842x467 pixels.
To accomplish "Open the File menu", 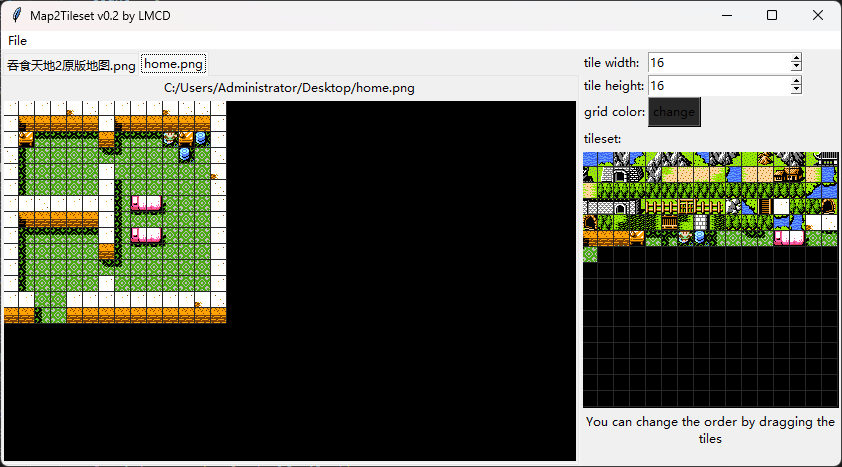I will 17,40.
